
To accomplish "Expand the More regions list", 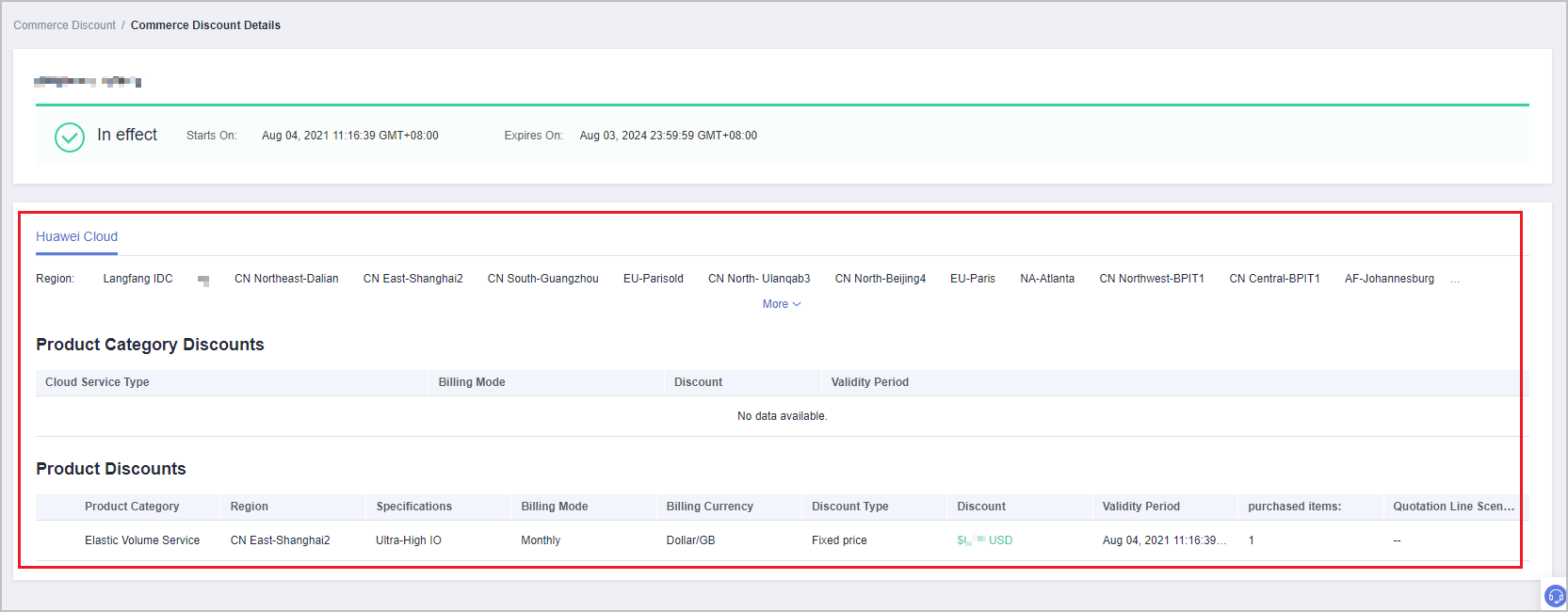I will coord(782,304).
